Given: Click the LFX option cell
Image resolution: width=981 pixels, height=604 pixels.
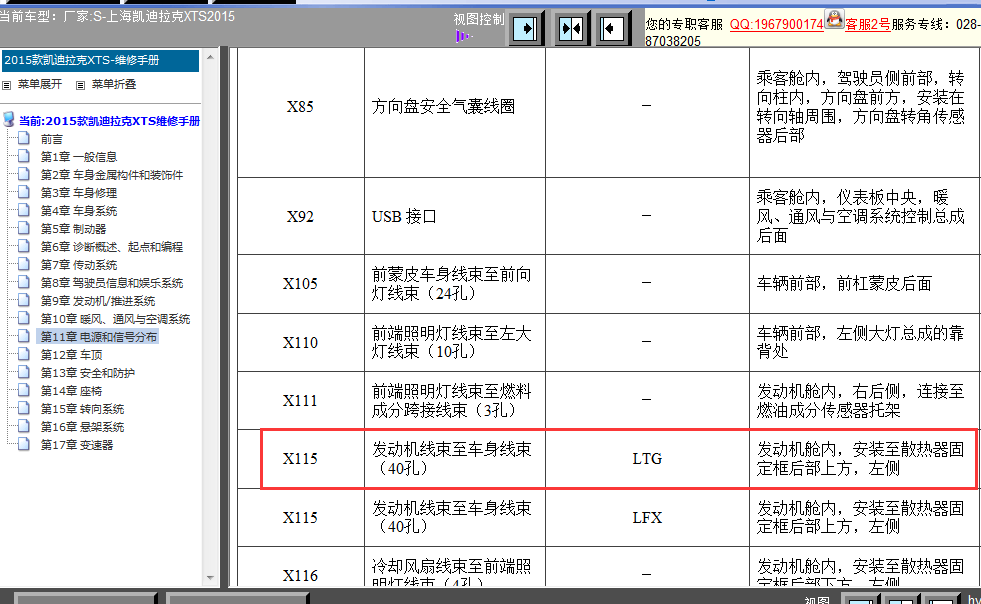Looking at the screenshot, I should (647, 518).
